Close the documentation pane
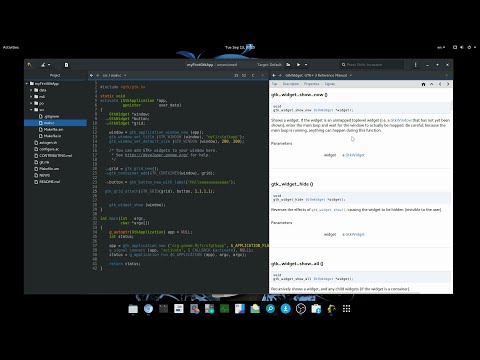The width and height of the screenshot is (480, 360). (447, 75)
